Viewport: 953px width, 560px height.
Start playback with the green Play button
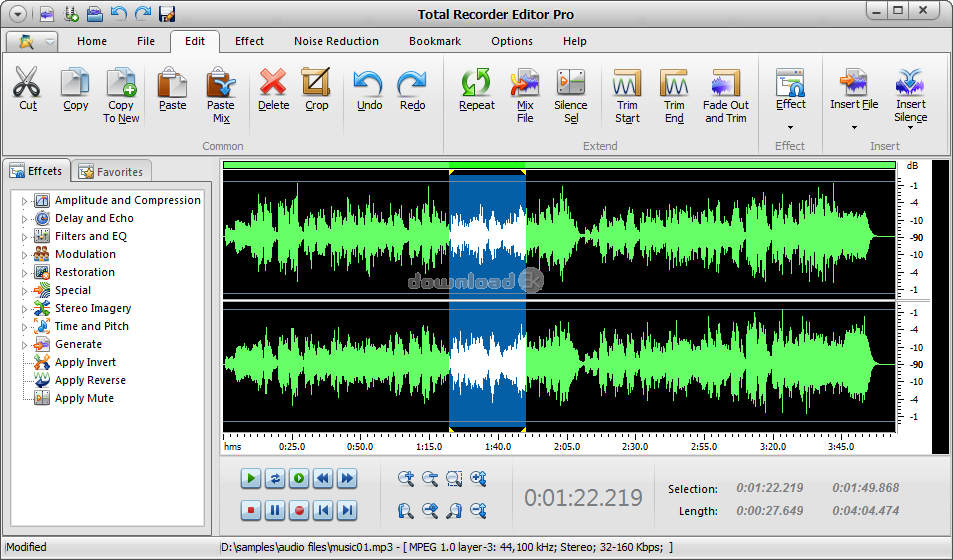[250, 479]
